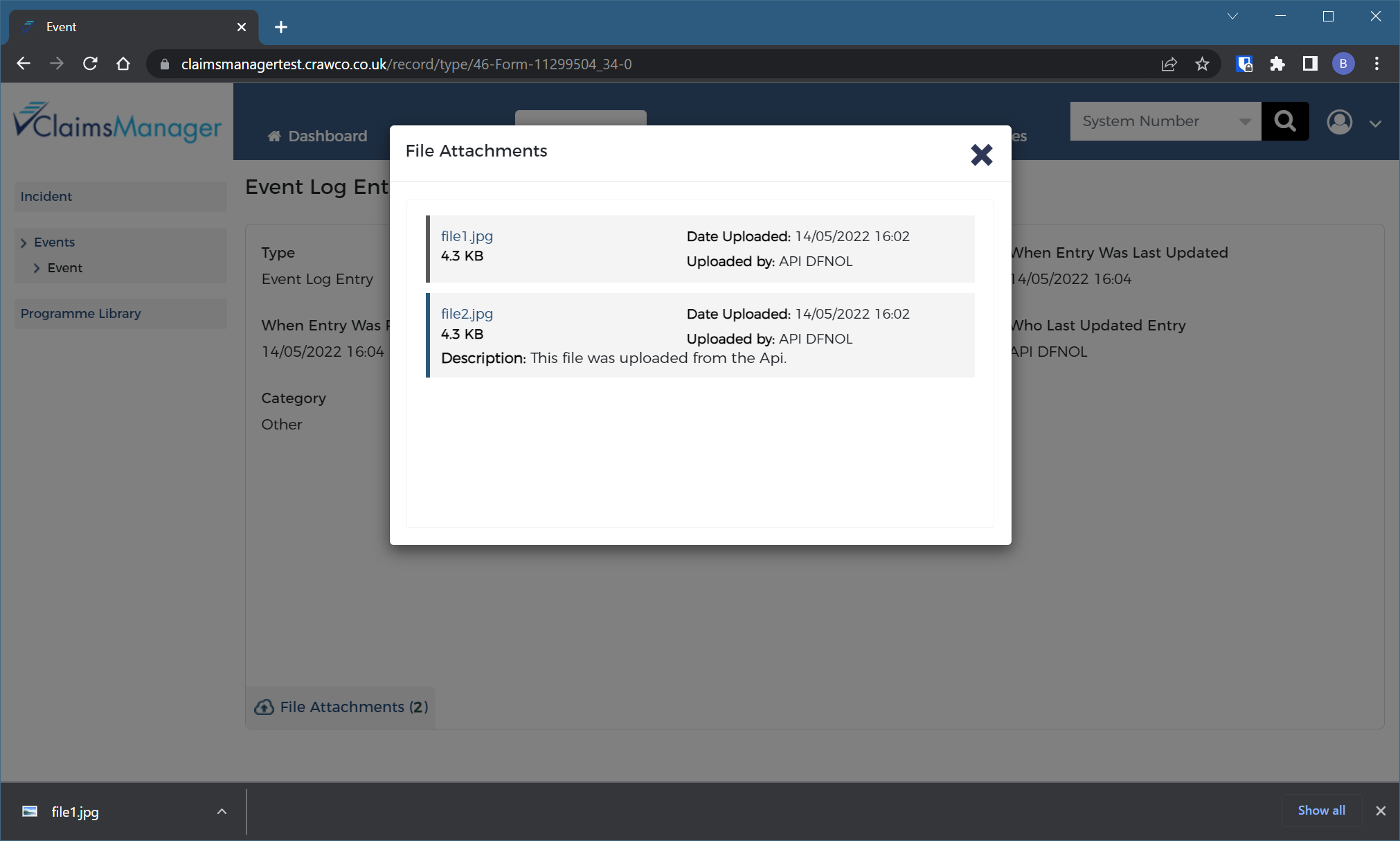
Task: Click the Dashboard navigation icon
Action: tap(274, 135)
